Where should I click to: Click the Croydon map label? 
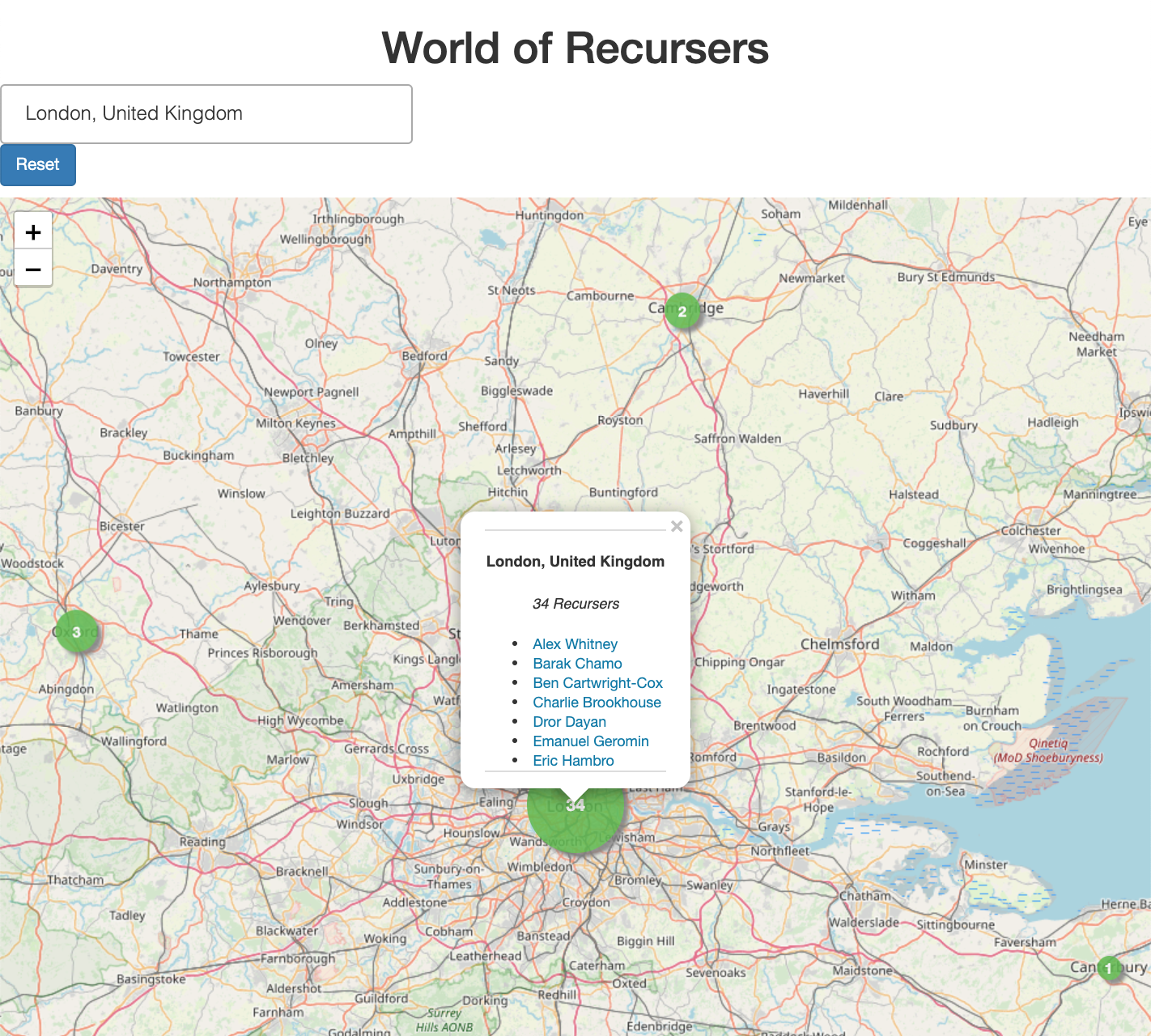586,902
